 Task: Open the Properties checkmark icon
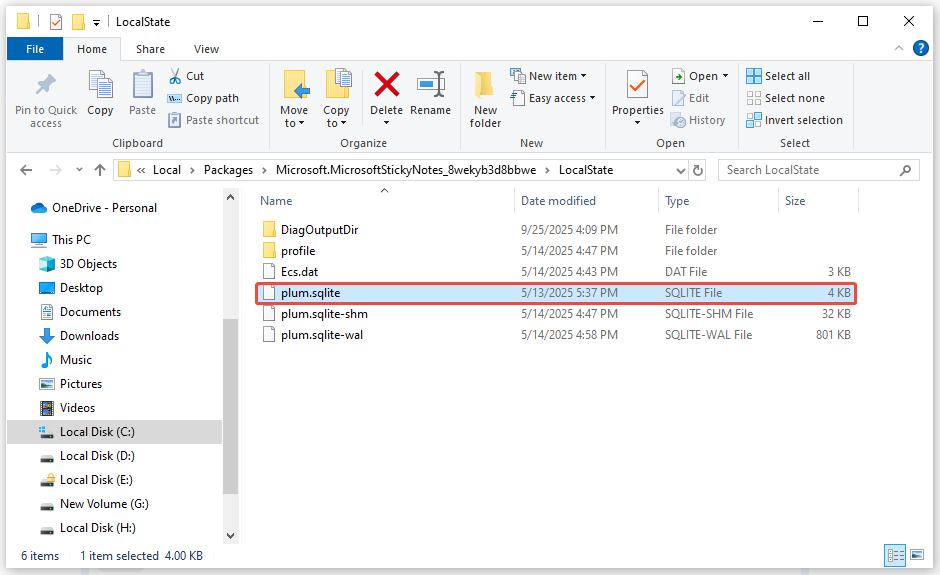coord(637,85)
